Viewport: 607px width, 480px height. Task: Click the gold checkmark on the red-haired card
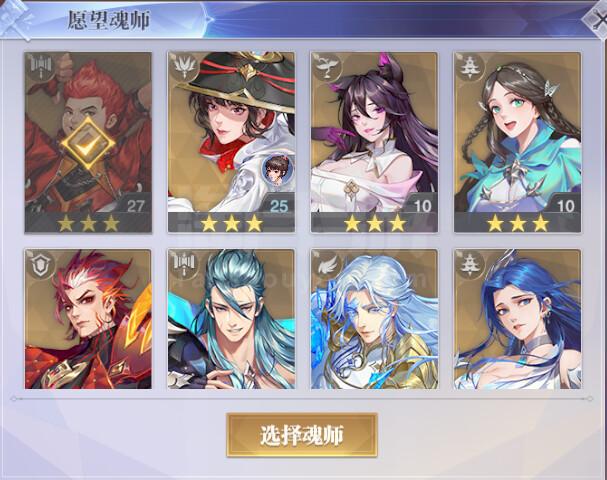[x=88, y=143]
